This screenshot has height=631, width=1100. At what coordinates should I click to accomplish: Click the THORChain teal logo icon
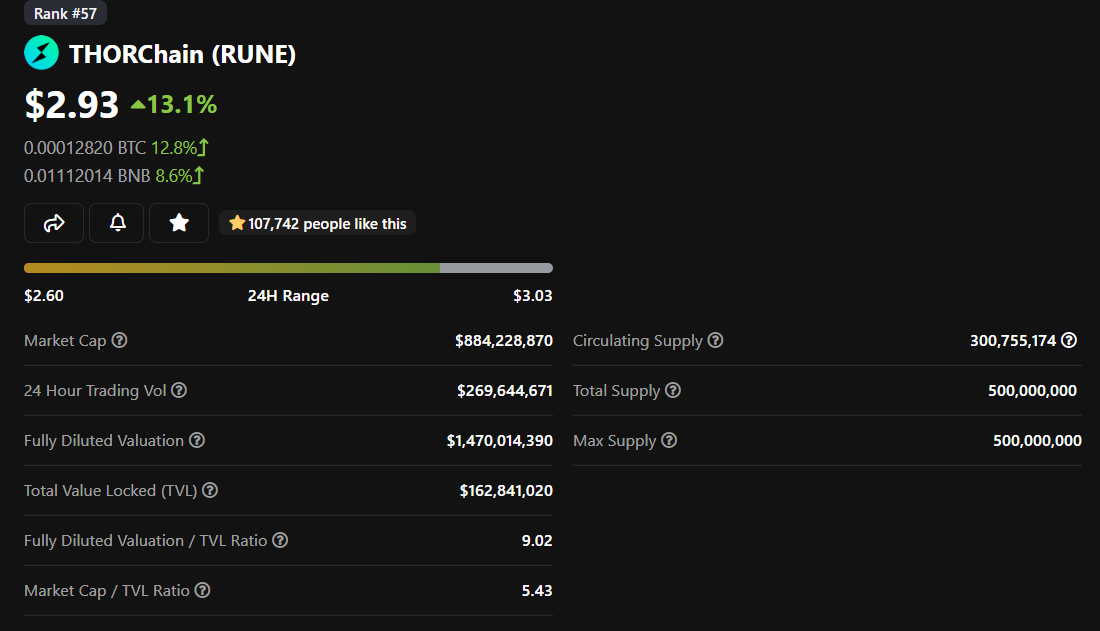[x=41, y=53]
